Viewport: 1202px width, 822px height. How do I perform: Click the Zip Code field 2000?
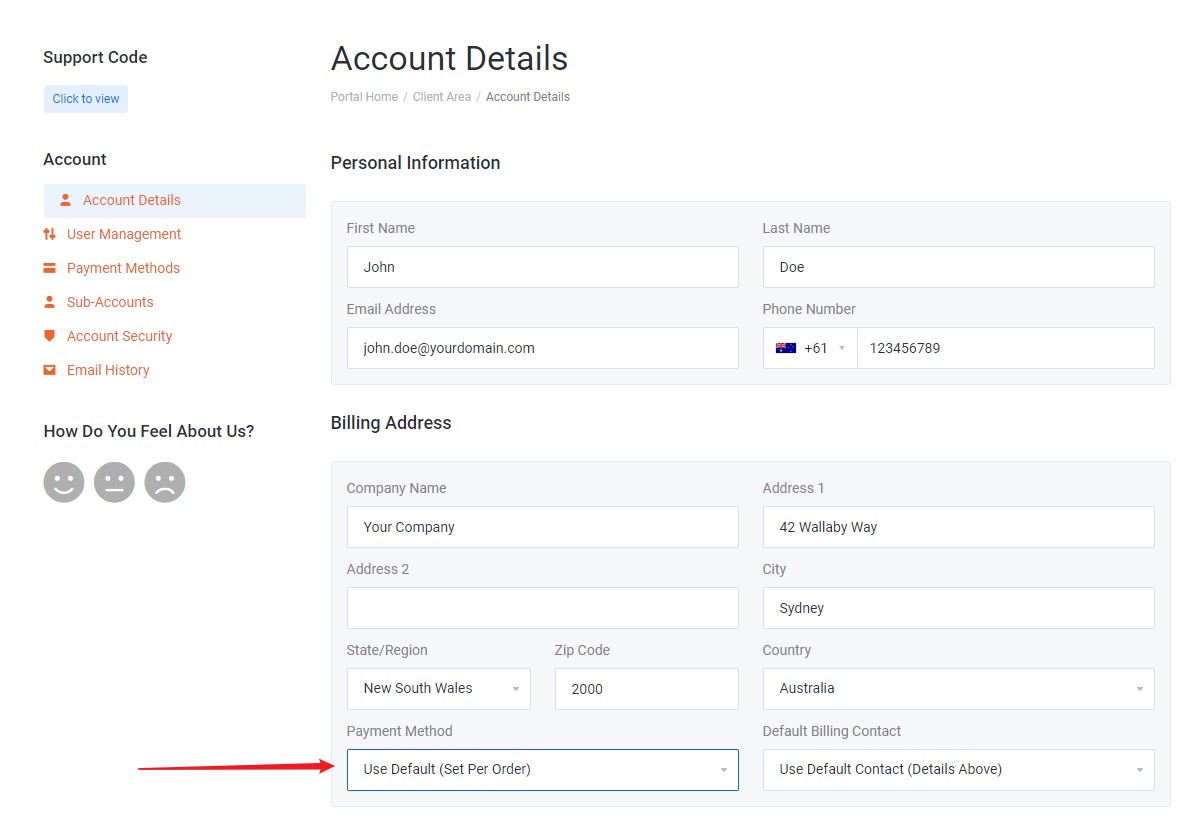(x=647, y=689)
